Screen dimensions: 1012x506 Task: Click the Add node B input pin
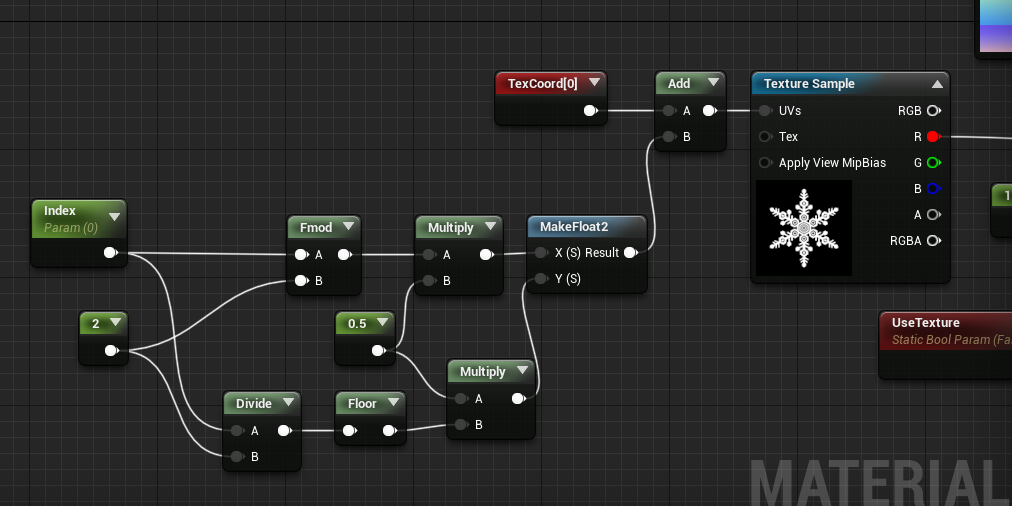pyautogui.click(x=669, y=136)
